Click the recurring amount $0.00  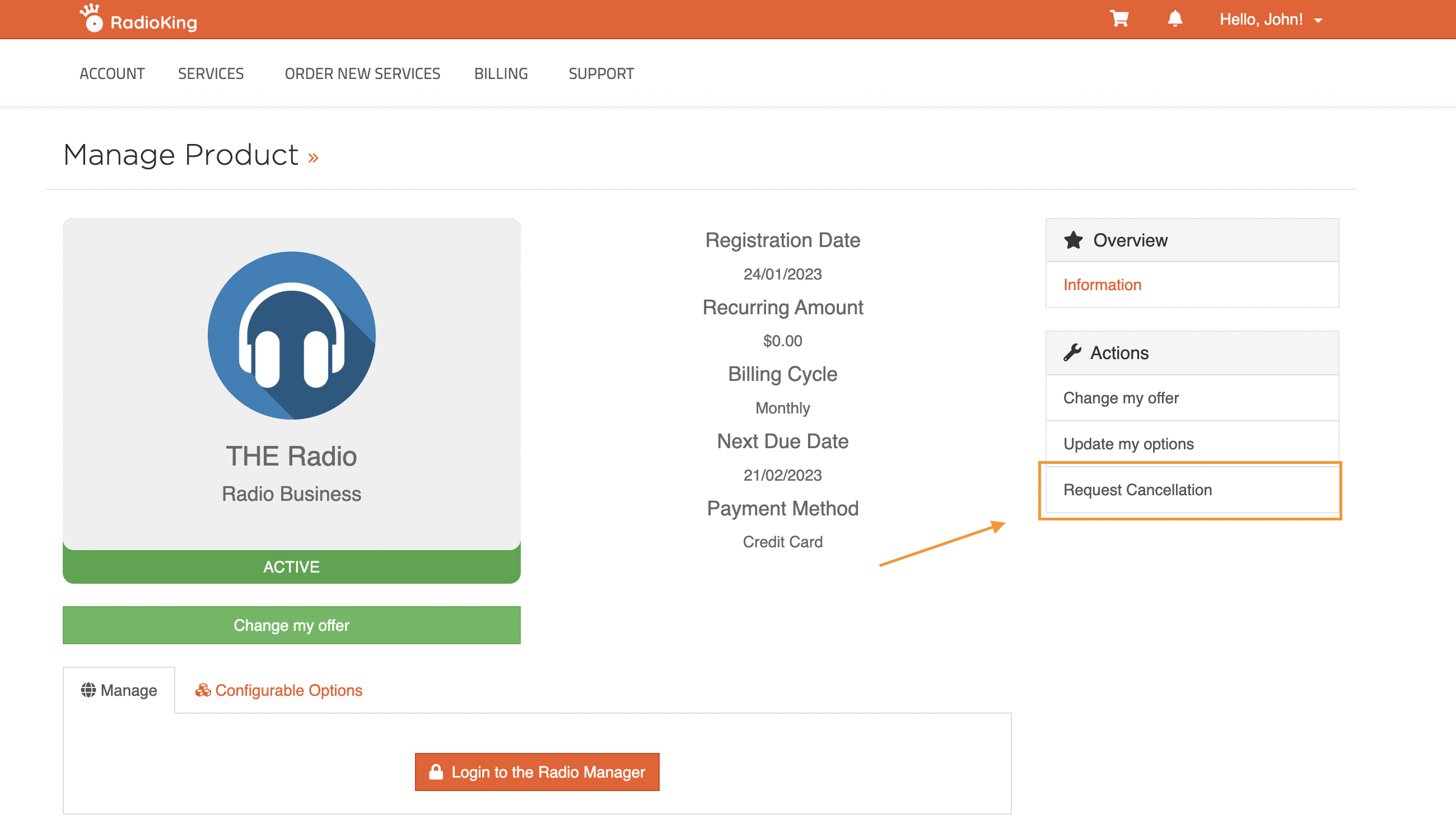(782, 341)
